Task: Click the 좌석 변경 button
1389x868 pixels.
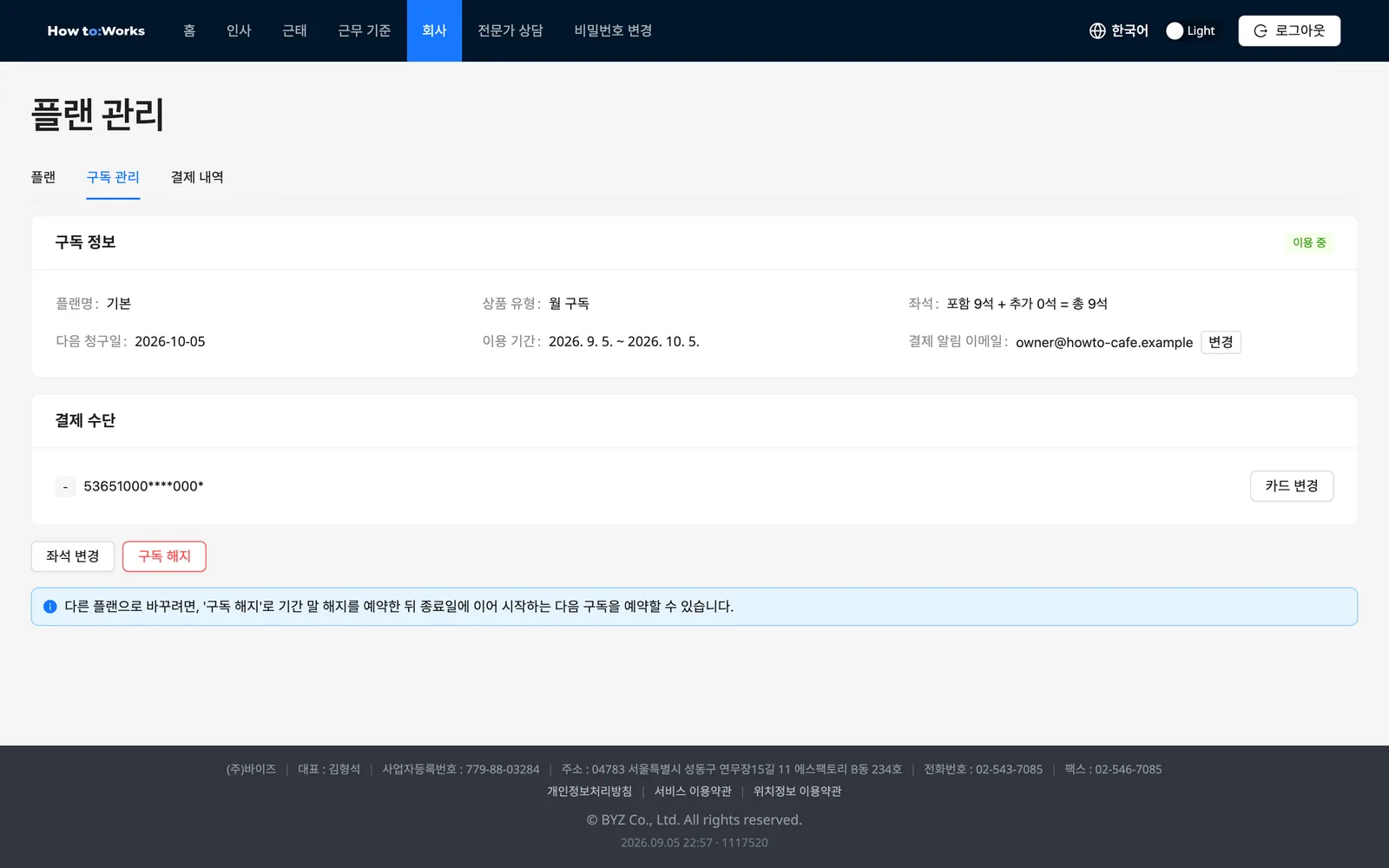Action: [73, 556]
